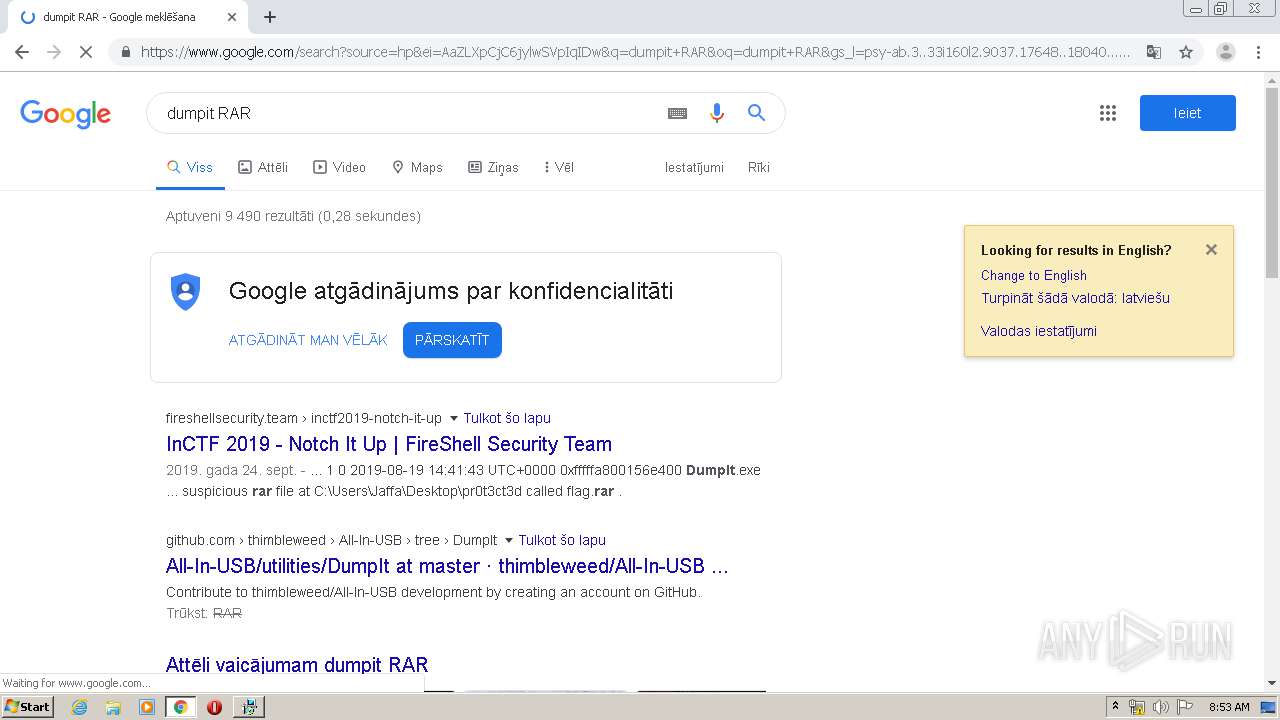Bookmark this page with the star icon

tap(1186, 52)
